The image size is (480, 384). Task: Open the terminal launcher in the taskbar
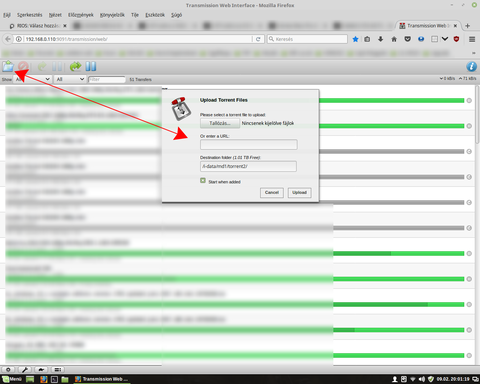coord(54,379)
